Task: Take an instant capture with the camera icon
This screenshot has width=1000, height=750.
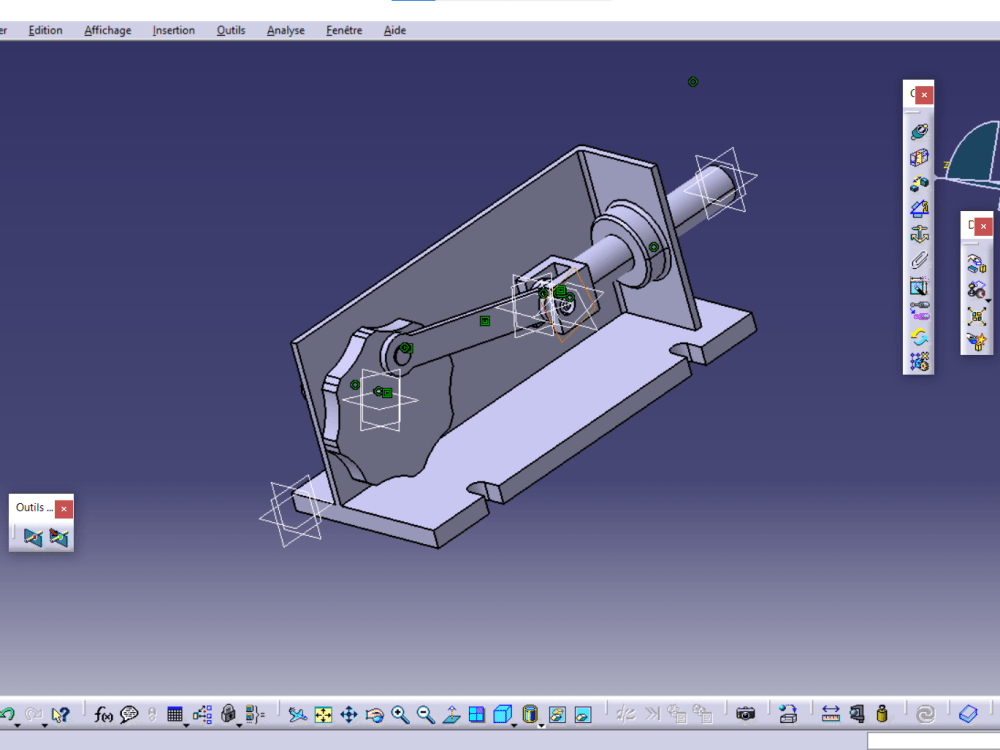Action: [x=745, y=714]
